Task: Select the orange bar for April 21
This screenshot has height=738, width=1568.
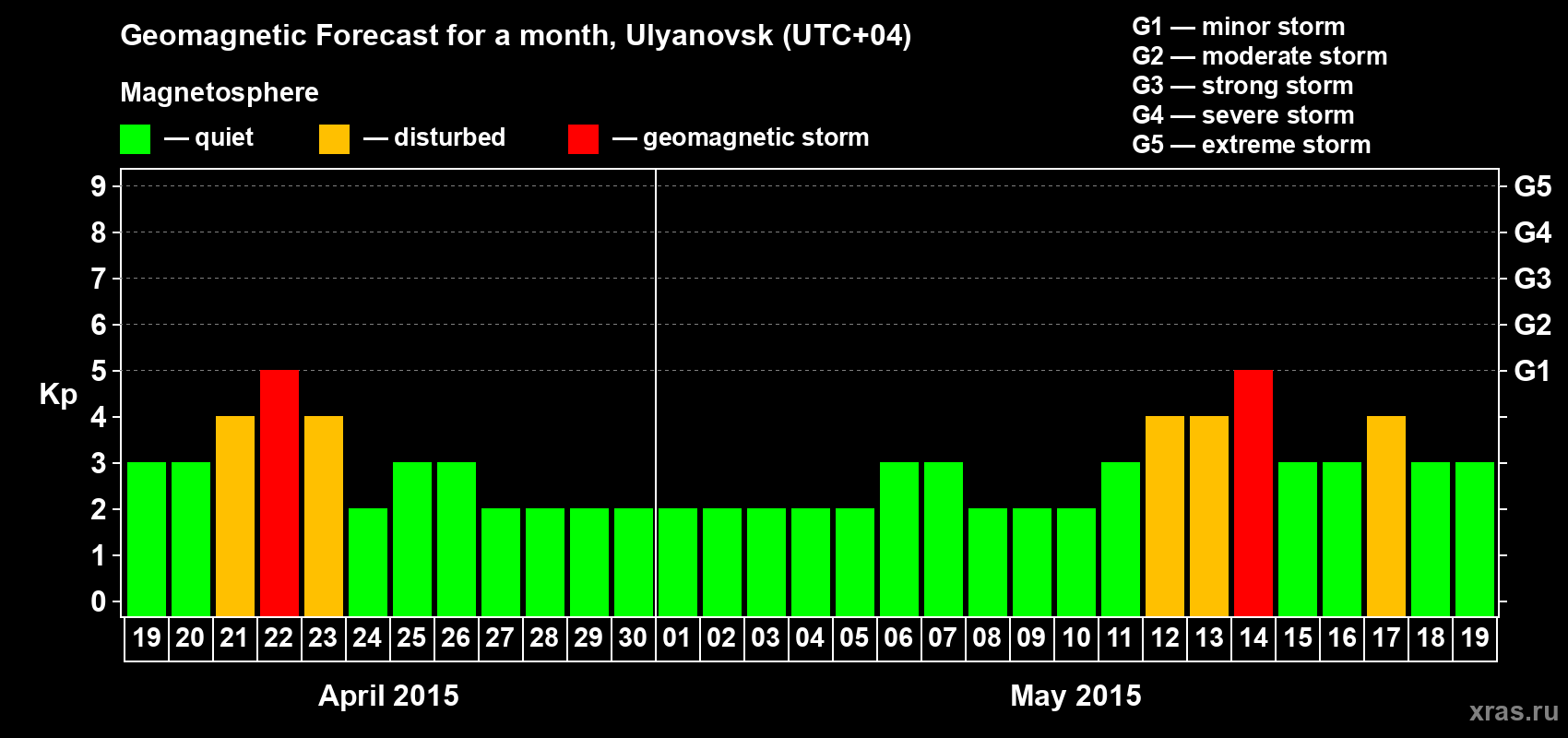Action: click(235, 517)
